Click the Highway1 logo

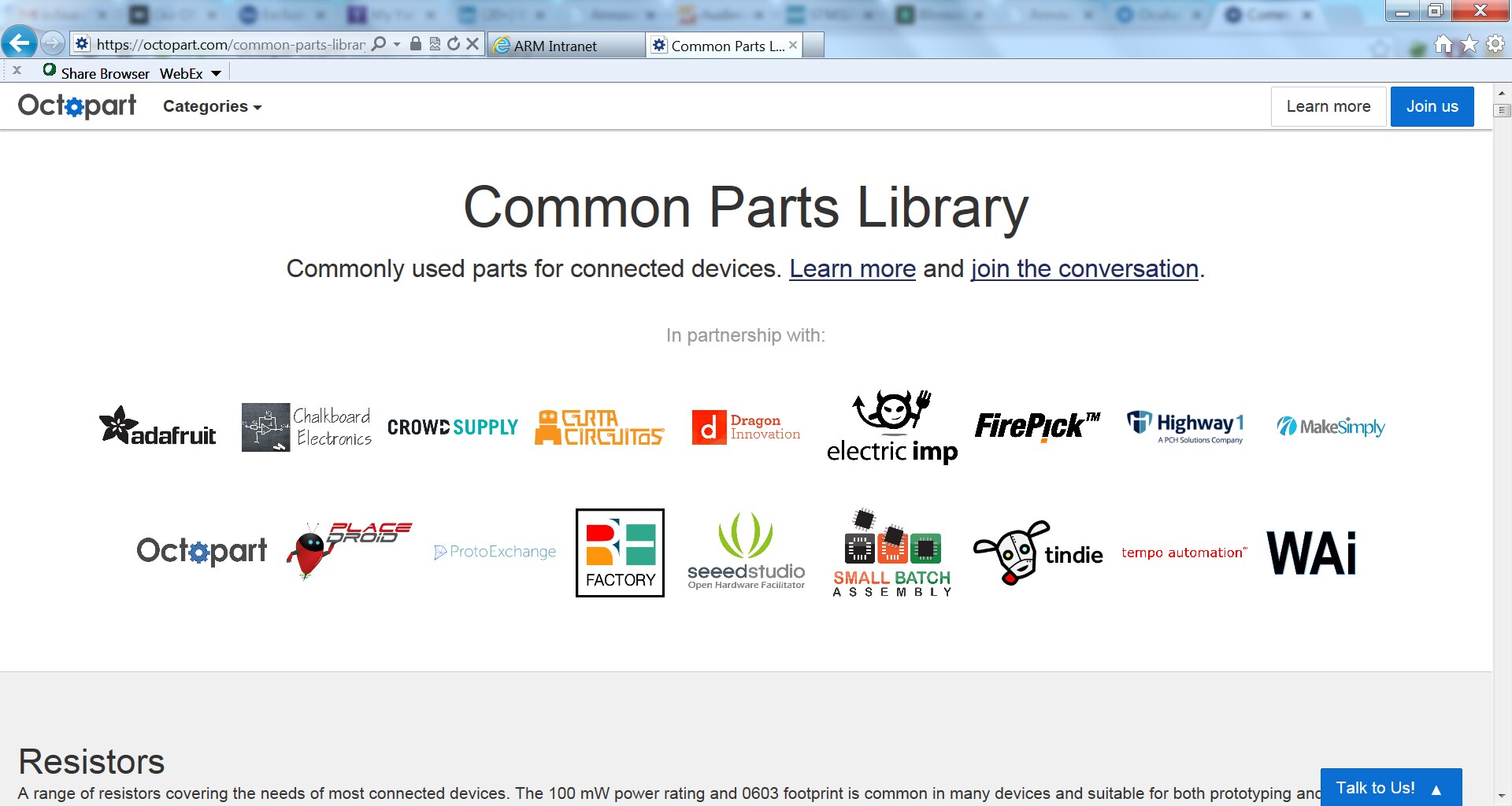[1185, 427]
